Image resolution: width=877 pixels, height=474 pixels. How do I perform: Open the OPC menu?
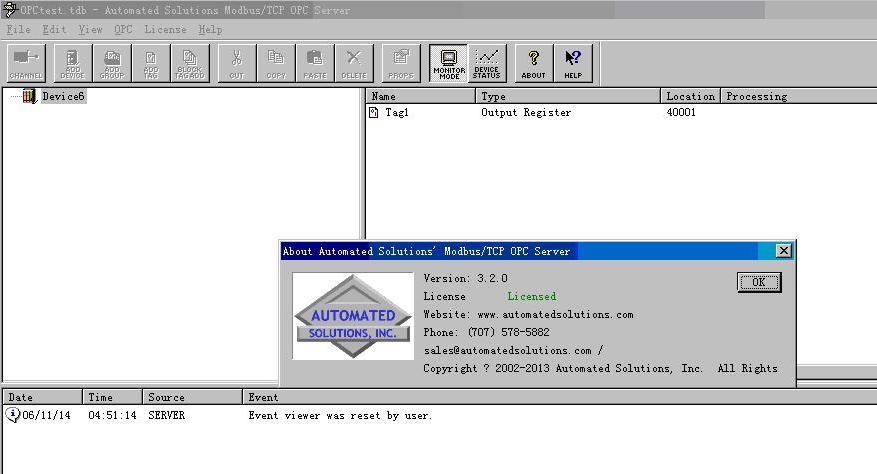click(x=123, y=30)
